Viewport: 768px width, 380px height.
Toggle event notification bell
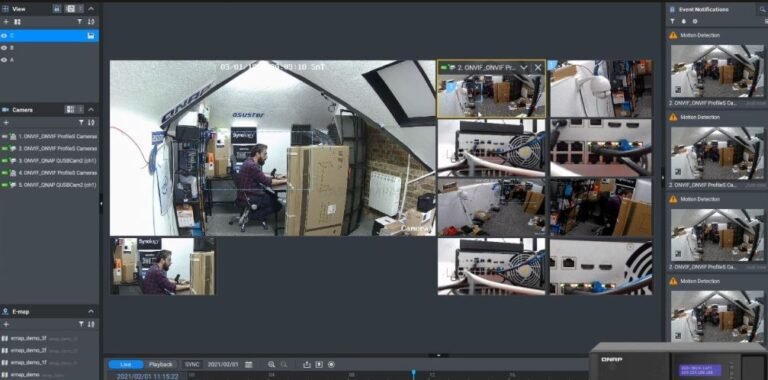[683, 22]
